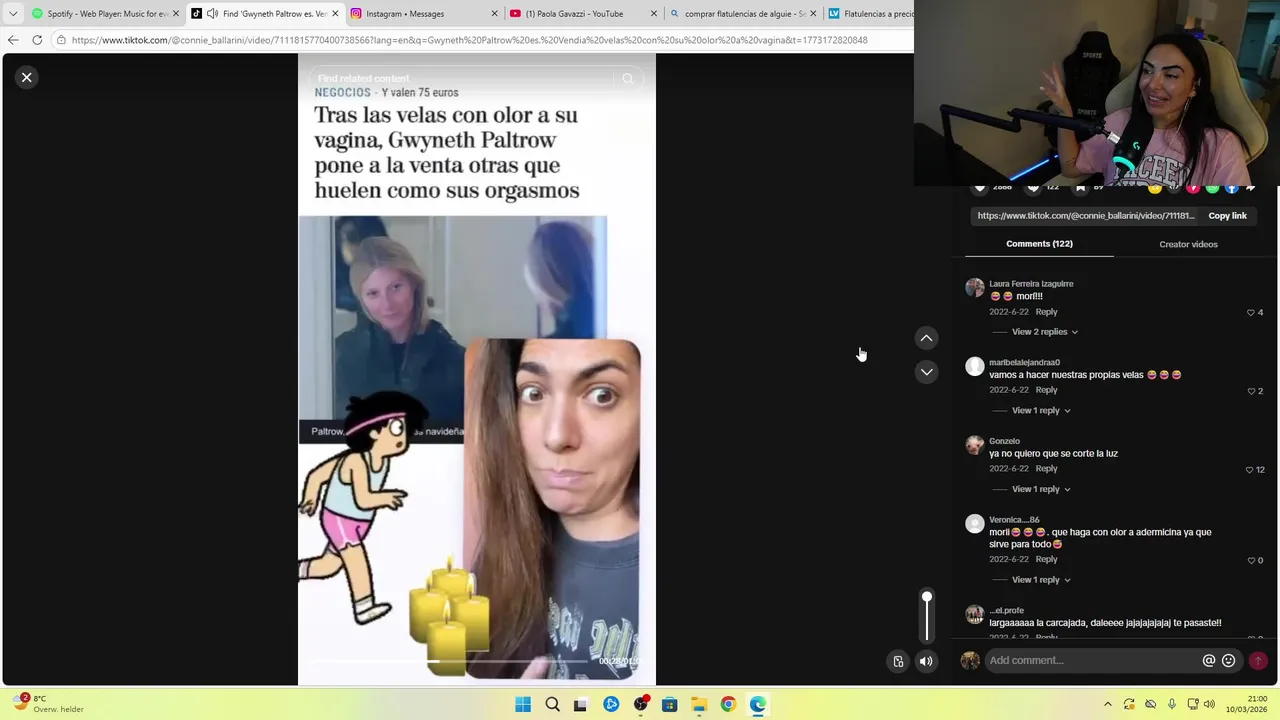Switch to the Flatulencias a precio tab
The height and width of the screenshot is (720, 1280).
[x=868, y=14]
